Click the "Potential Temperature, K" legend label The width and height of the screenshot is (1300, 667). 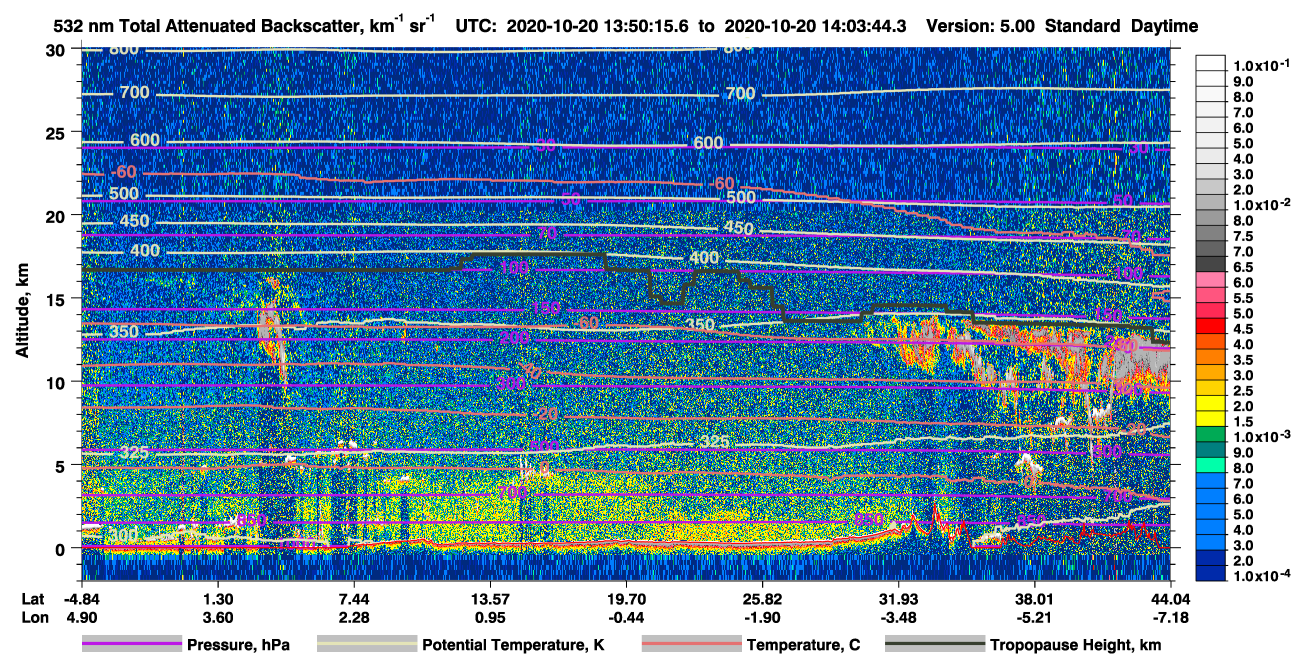point(513,646)
